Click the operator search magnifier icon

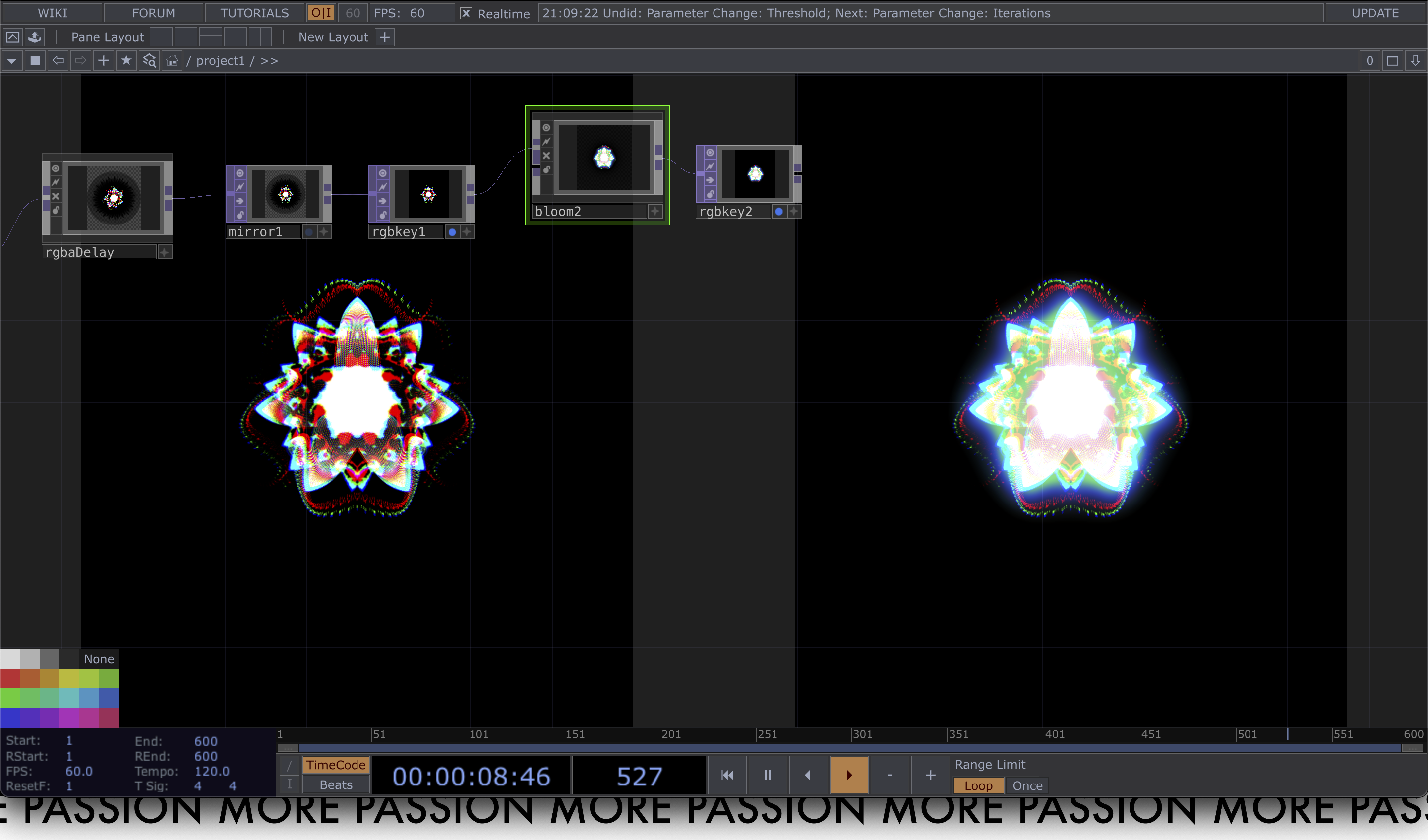[x=148, y=60]
